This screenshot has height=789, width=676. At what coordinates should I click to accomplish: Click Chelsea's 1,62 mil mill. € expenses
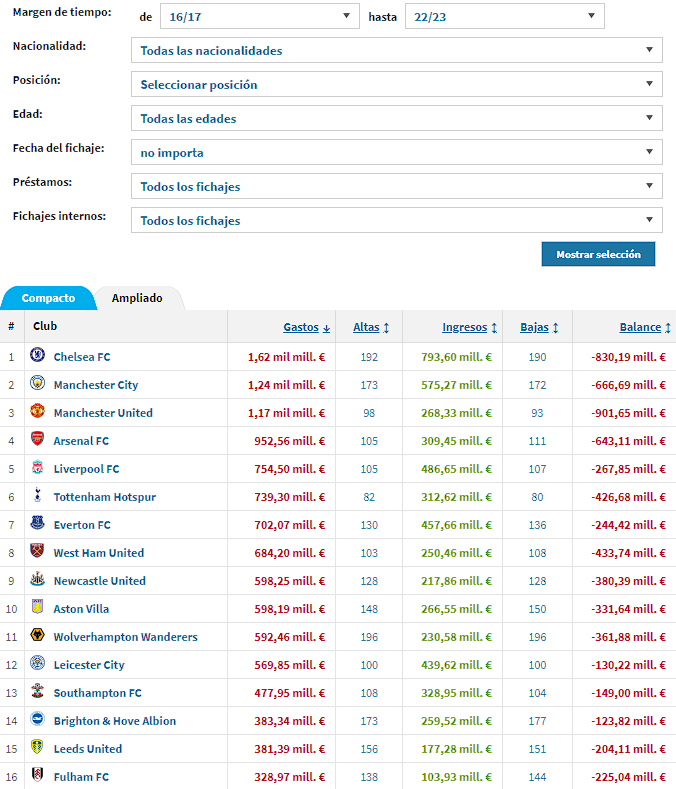click(286, 357)
